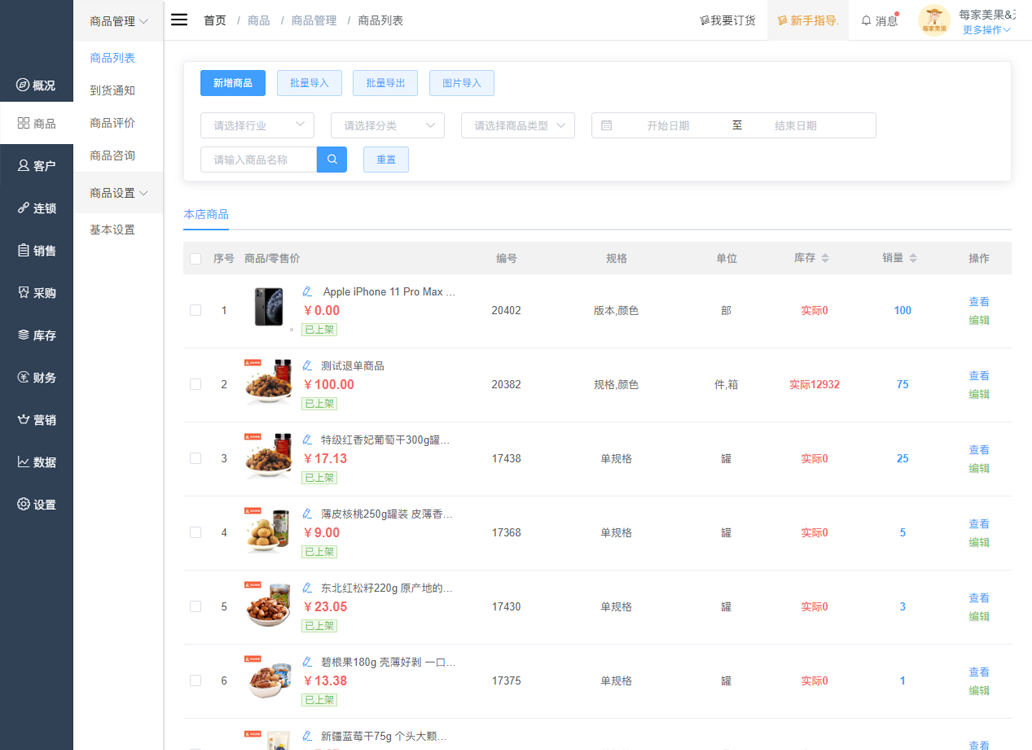Click edit pencil for 碧根果180g product

click(x=307, y=662)
